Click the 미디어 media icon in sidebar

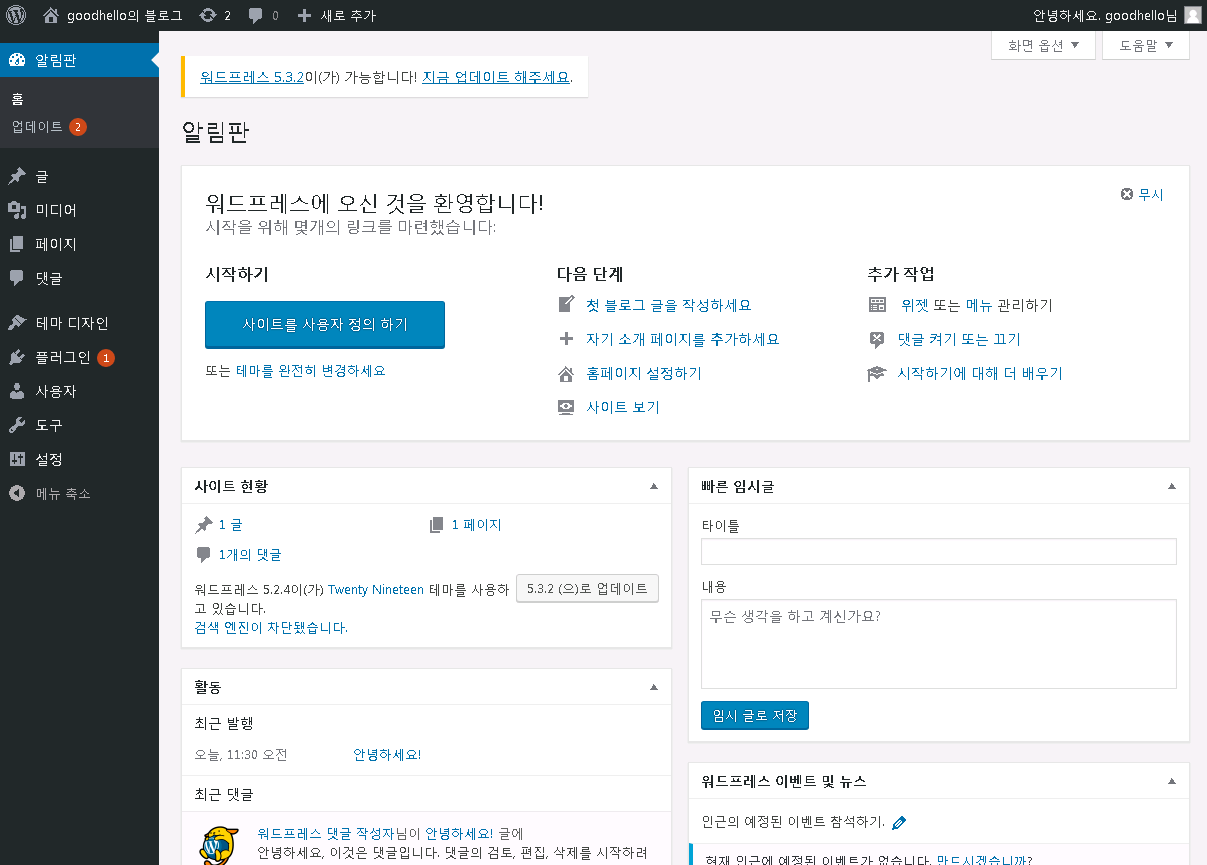17,210
